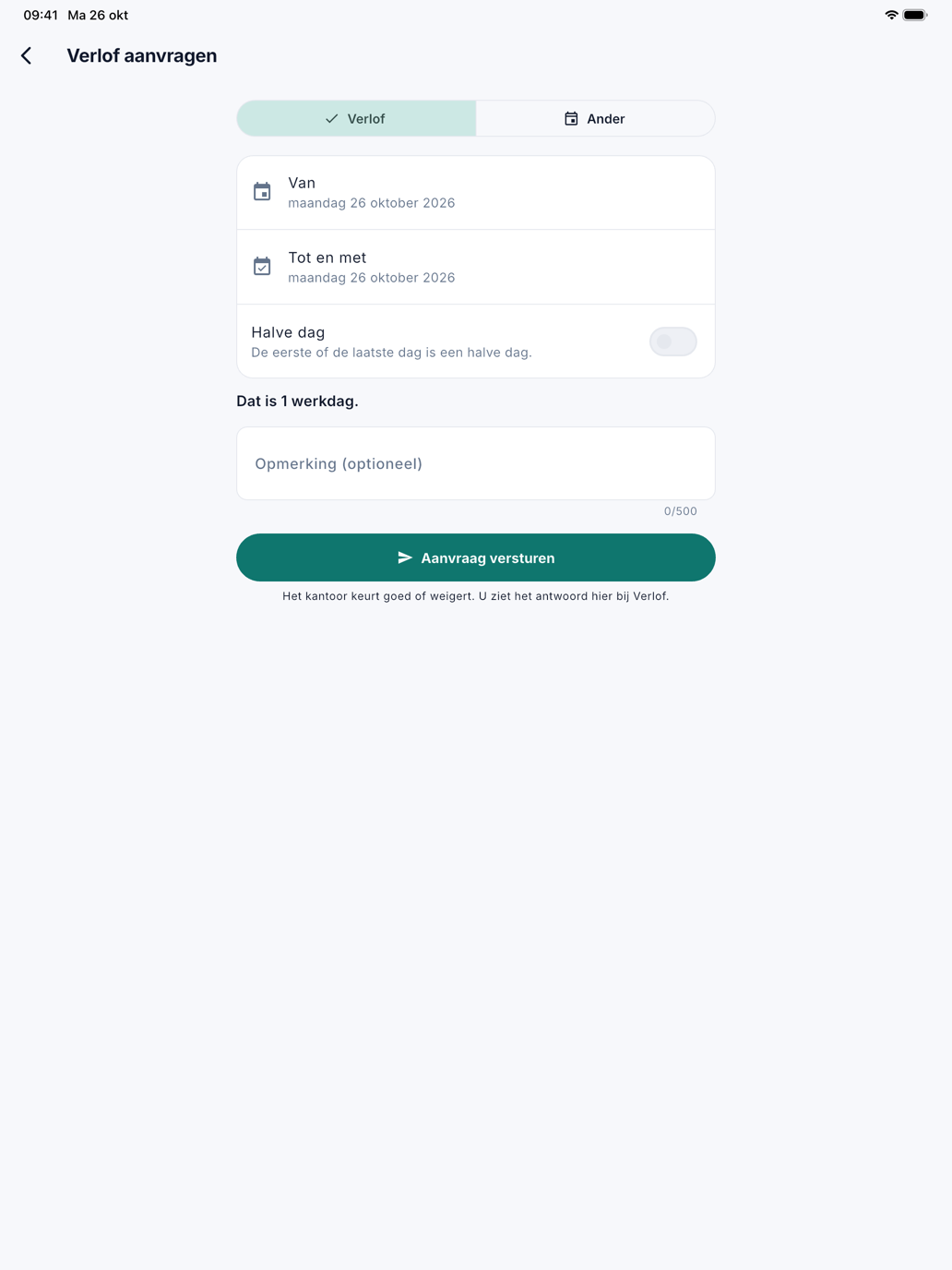Click the Van calendar icon
The image size is (952, 1270).
pyautogui.click(x=262, y=192)
